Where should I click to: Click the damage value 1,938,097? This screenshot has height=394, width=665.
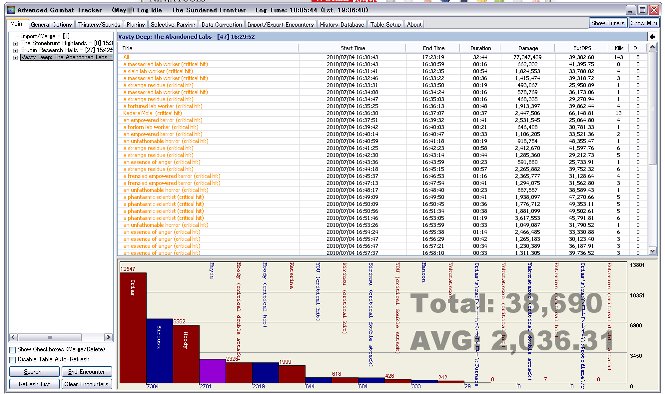(528, 197)
